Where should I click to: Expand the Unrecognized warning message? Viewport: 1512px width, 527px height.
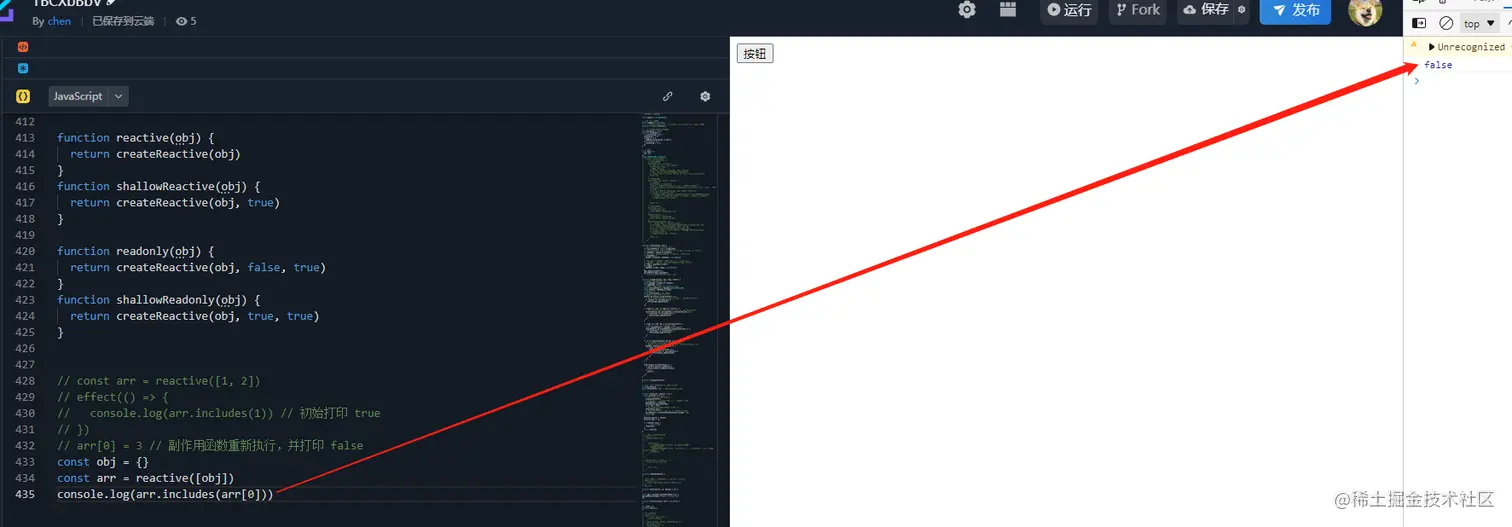click(1432, 47)
